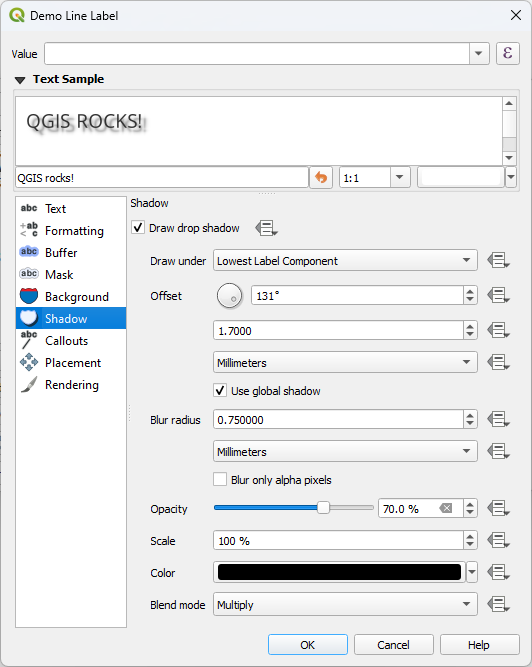
Task: Enable Blur only alpha pixels
Action: pyautogui.click(x=220, y=479)
